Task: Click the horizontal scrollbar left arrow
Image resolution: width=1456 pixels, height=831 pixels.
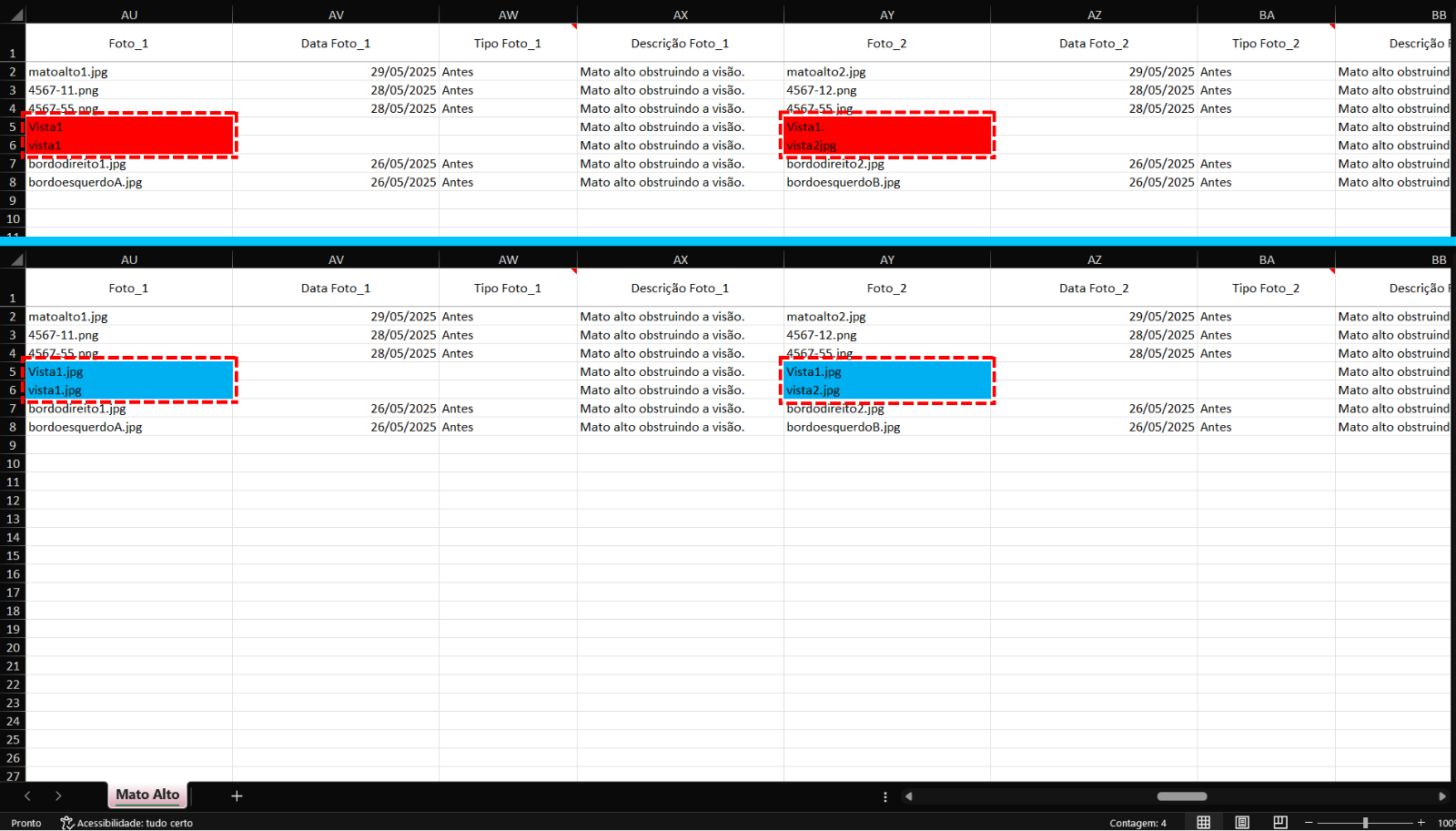Action: pyautogui.click(x=908, y=796)
